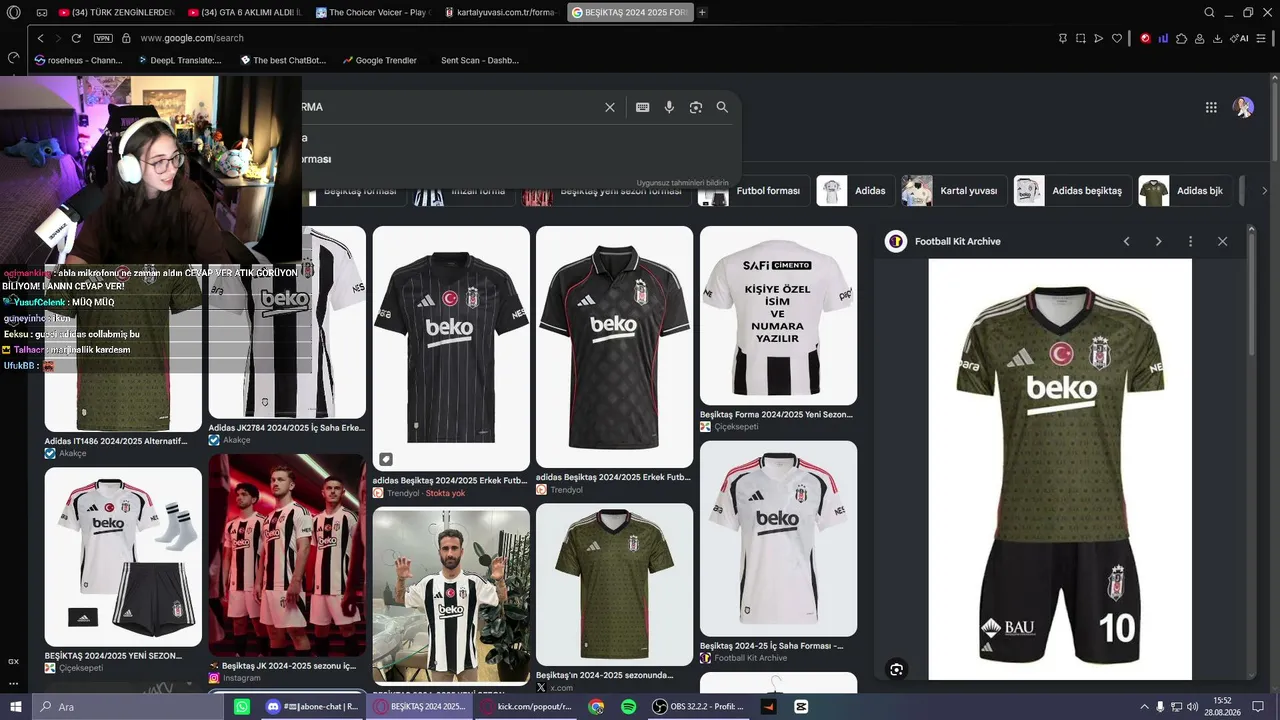Open the browser easy setup menu
This screenshot has width=1280, height=720.
(1261, 38)
